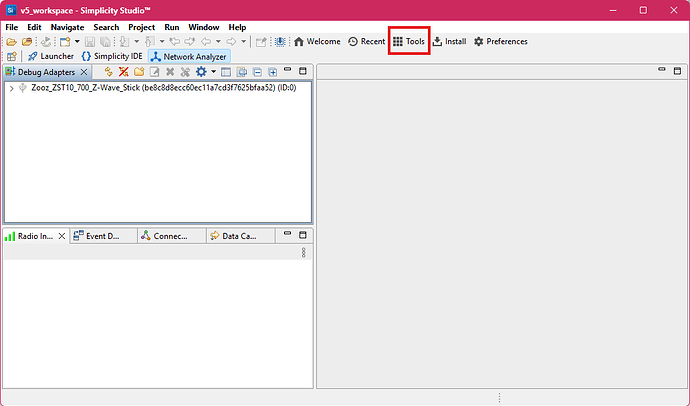Click the red-crossed disconnect adapters icon
The height and width of the screenshot is (406, 690).
coord(124,72)
